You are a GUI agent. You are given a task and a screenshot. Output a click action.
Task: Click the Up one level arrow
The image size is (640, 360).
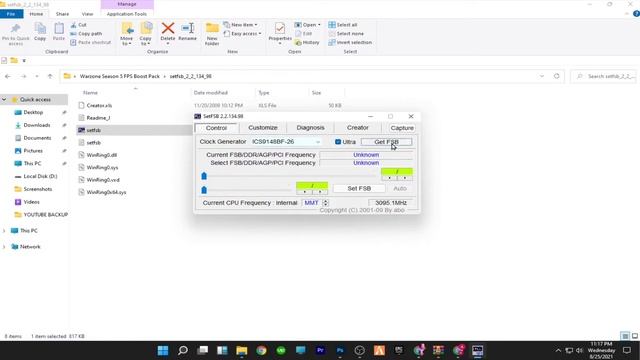click(50, 76)
